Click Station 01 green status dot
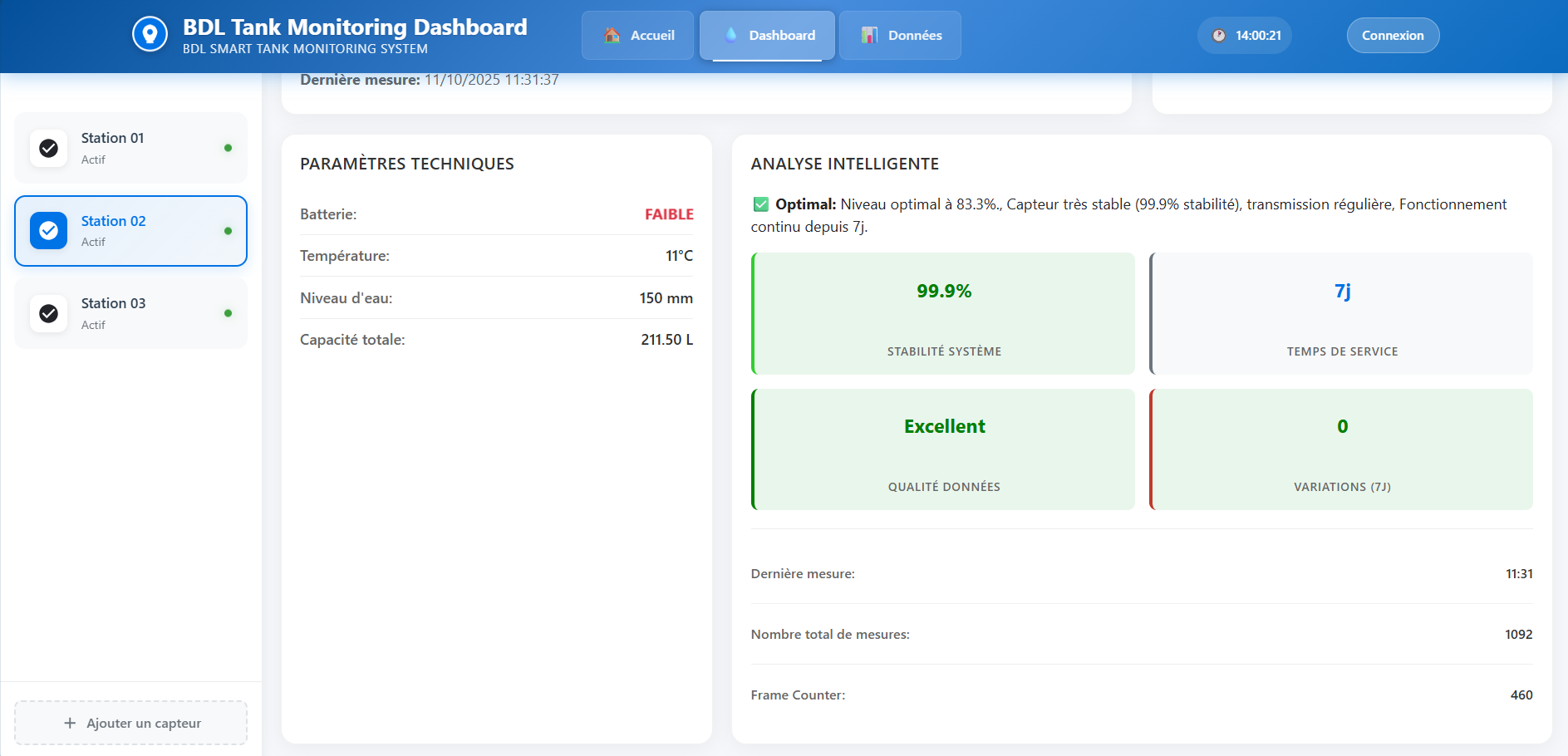 click(228, 148)
